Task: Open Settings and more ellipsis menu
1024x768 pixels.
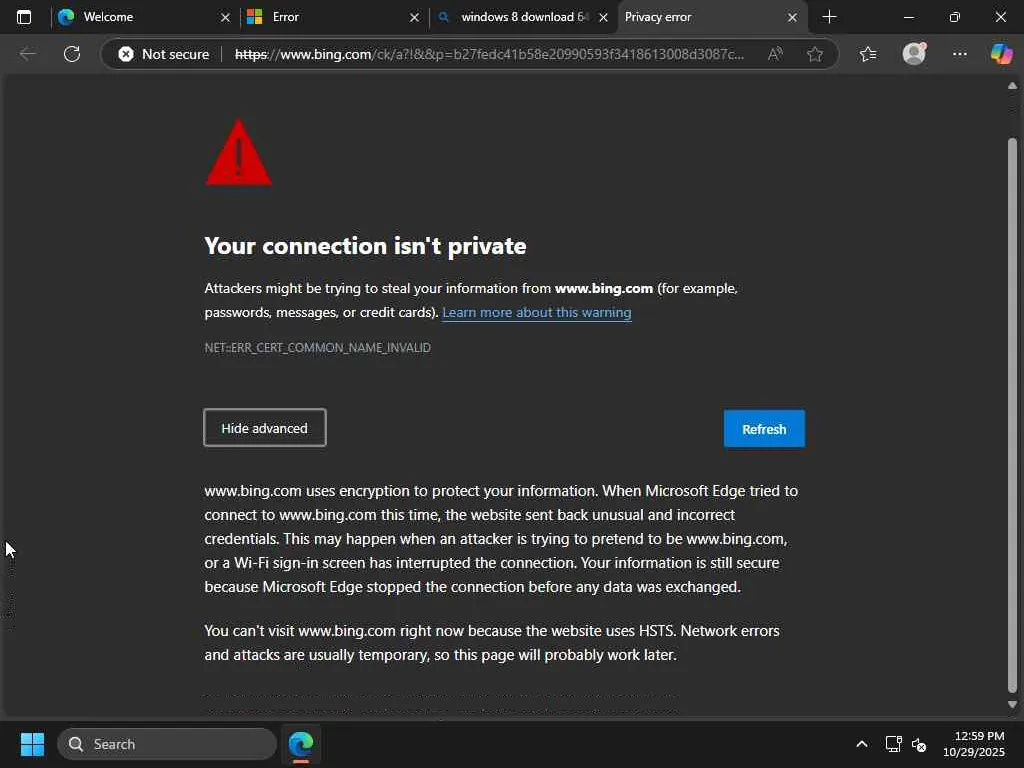Action: pos(960,54)
